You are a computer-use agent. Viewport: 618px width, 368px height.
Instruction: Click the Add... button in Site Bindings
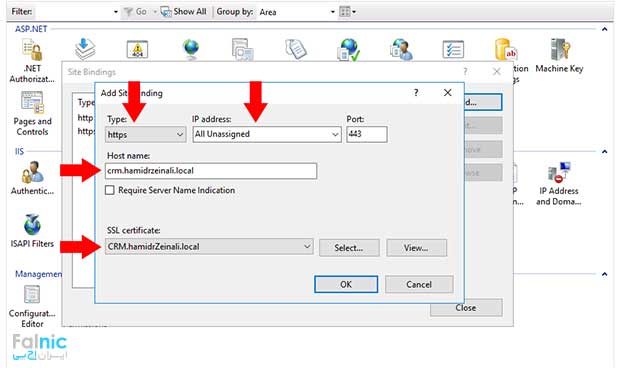tap(483, 102)
